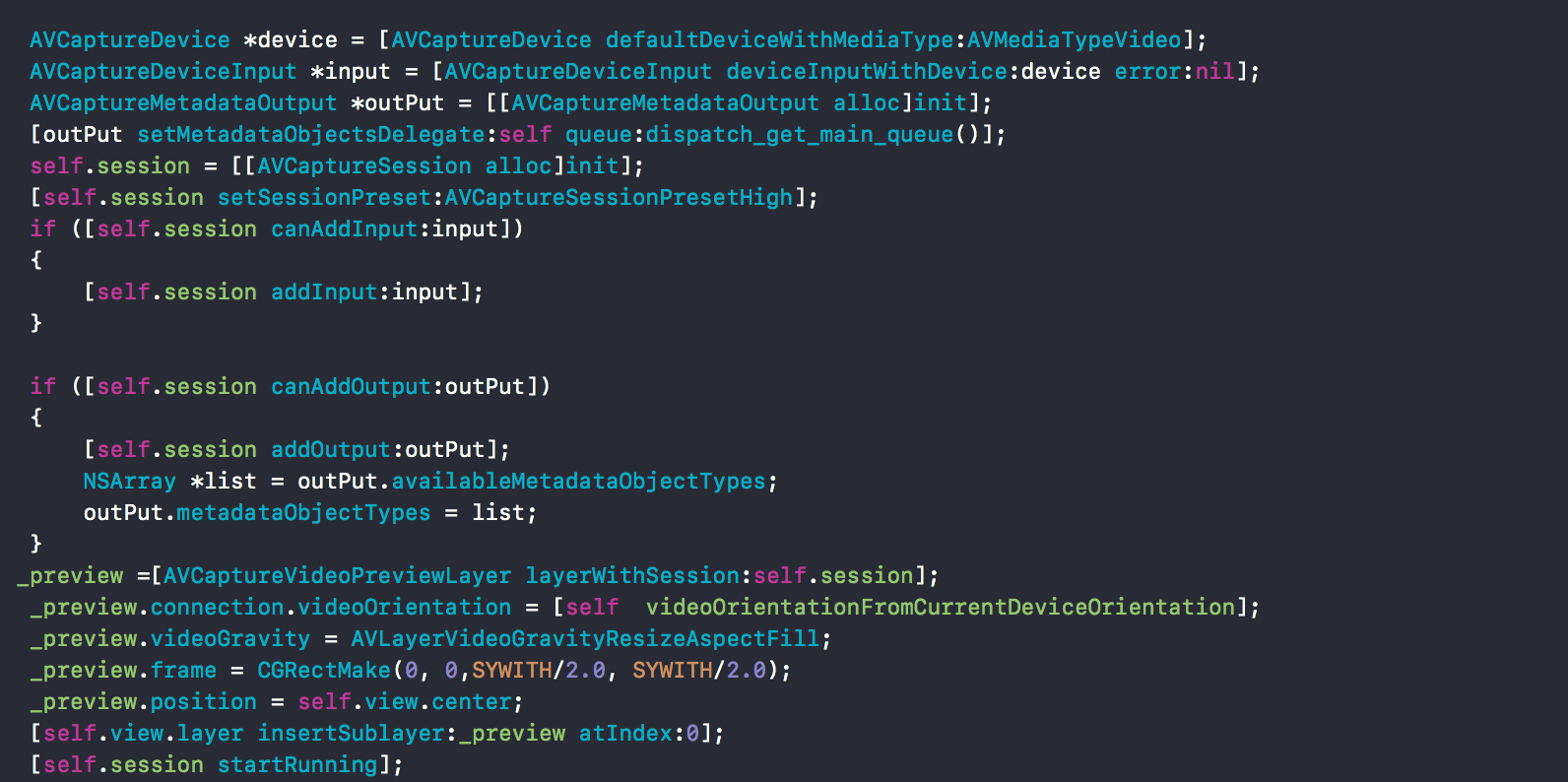Click AVLayerVideoGravityResizeAspectFill constant

(x=585, y=639)
